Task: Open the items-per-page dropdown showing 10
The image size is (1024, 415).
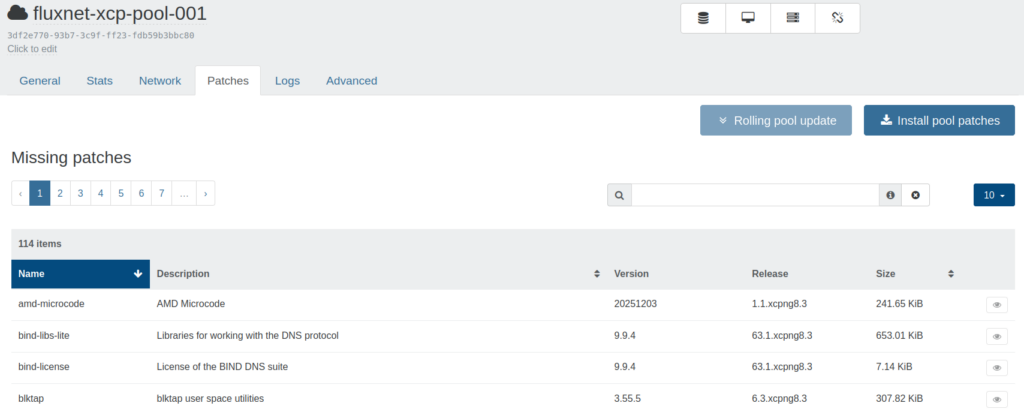Action: (993, 195)
